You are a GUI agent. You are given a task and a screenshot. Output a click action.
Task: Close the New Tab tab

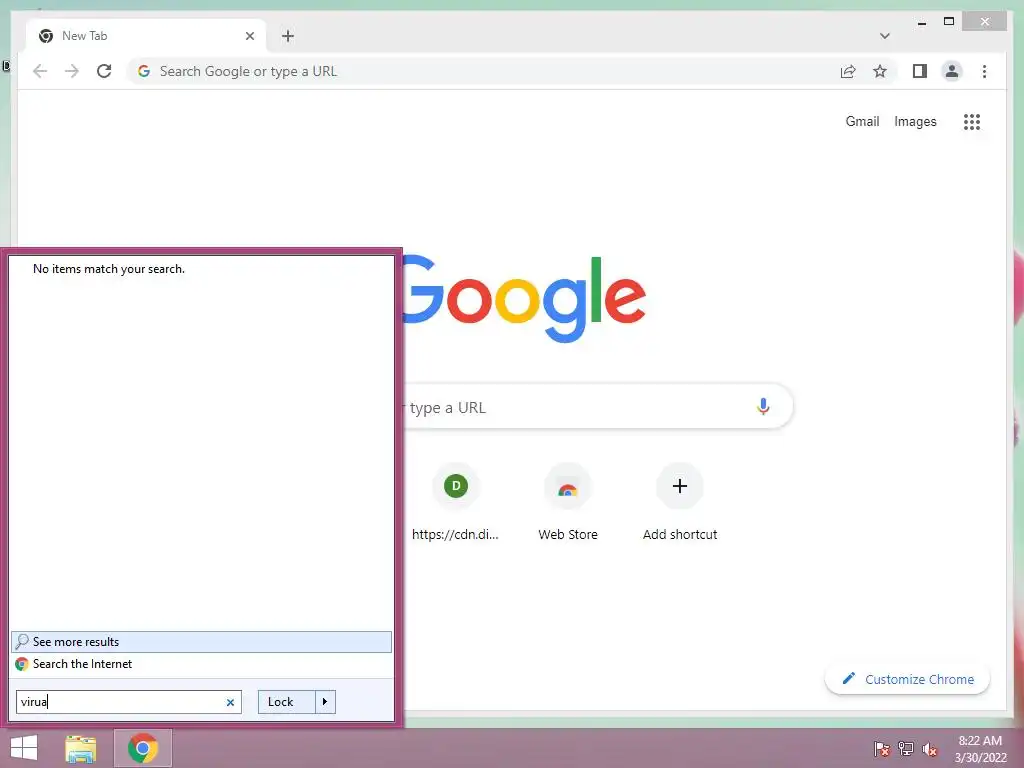[249, 36]
